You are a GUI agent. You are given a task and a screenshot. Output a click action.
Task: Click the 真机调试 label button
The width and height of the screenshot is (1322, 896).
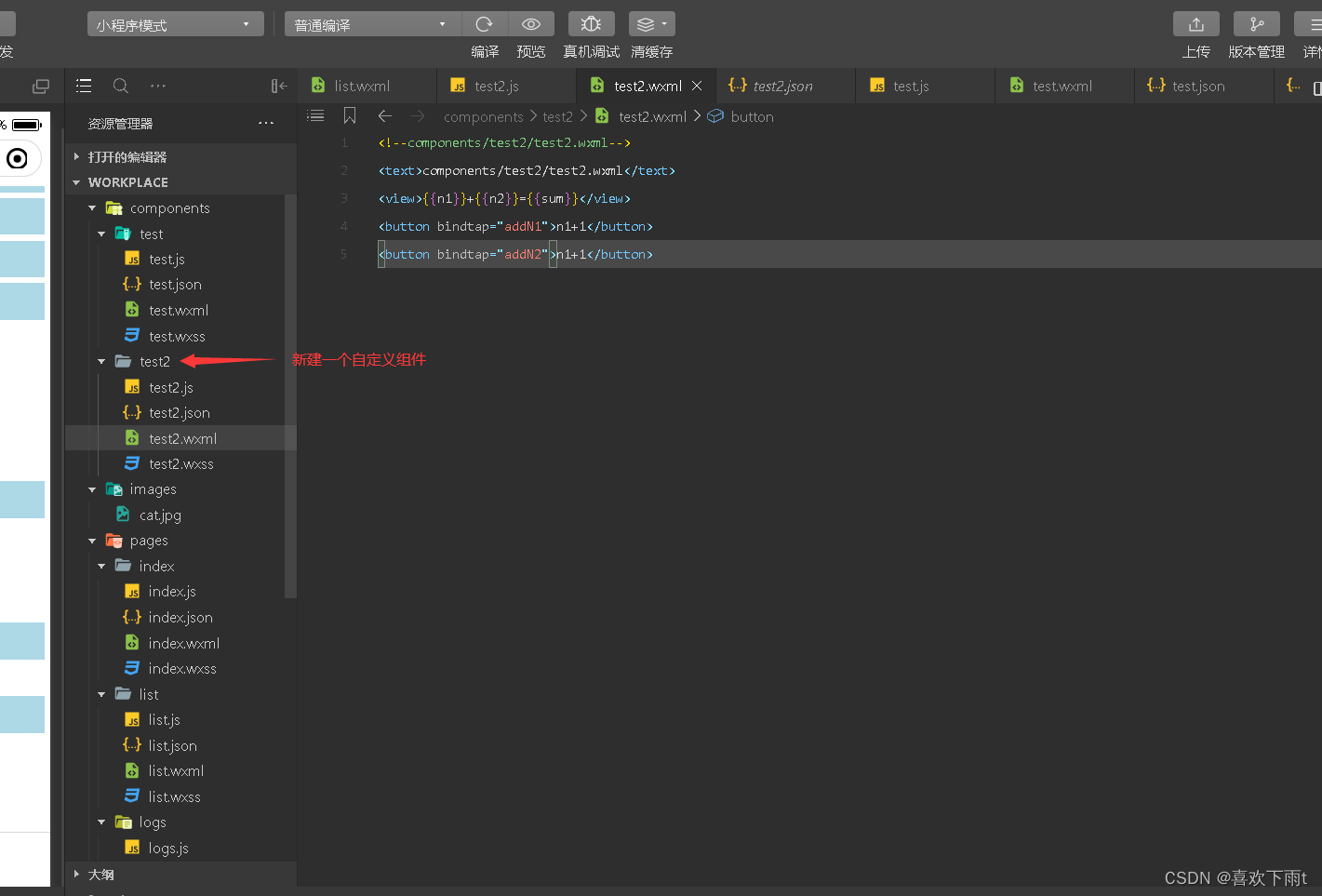click(x=591, y=52)
